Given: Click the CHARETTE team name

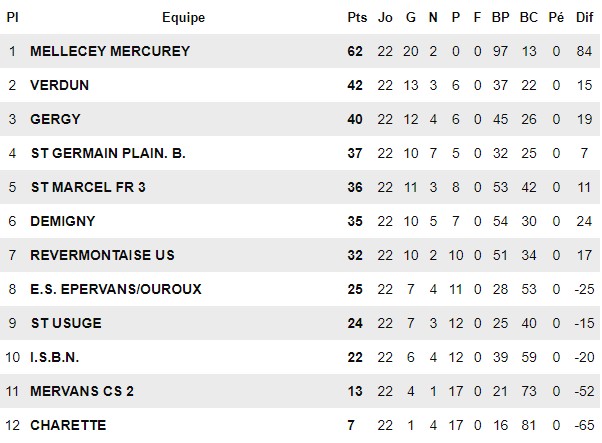Looking at the screenshot, I should 68,425.
